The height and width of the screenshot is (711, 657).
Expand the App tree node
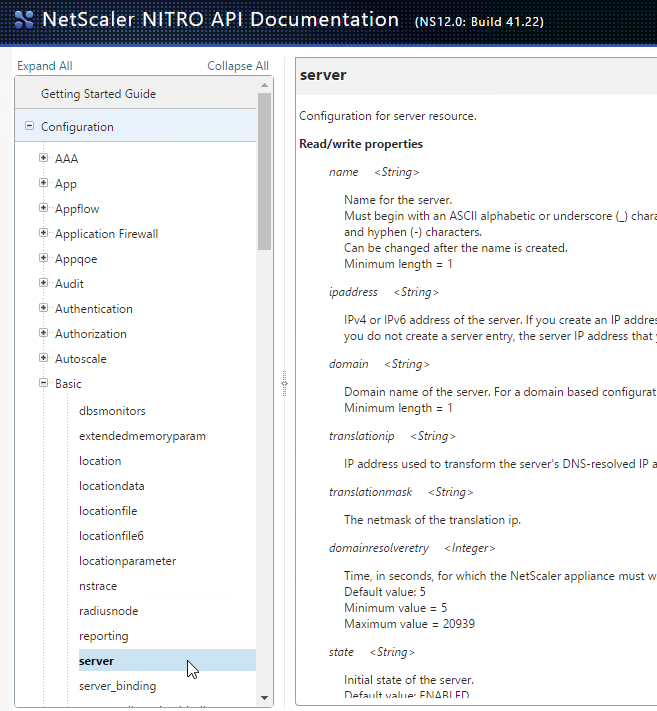point(44,183)
